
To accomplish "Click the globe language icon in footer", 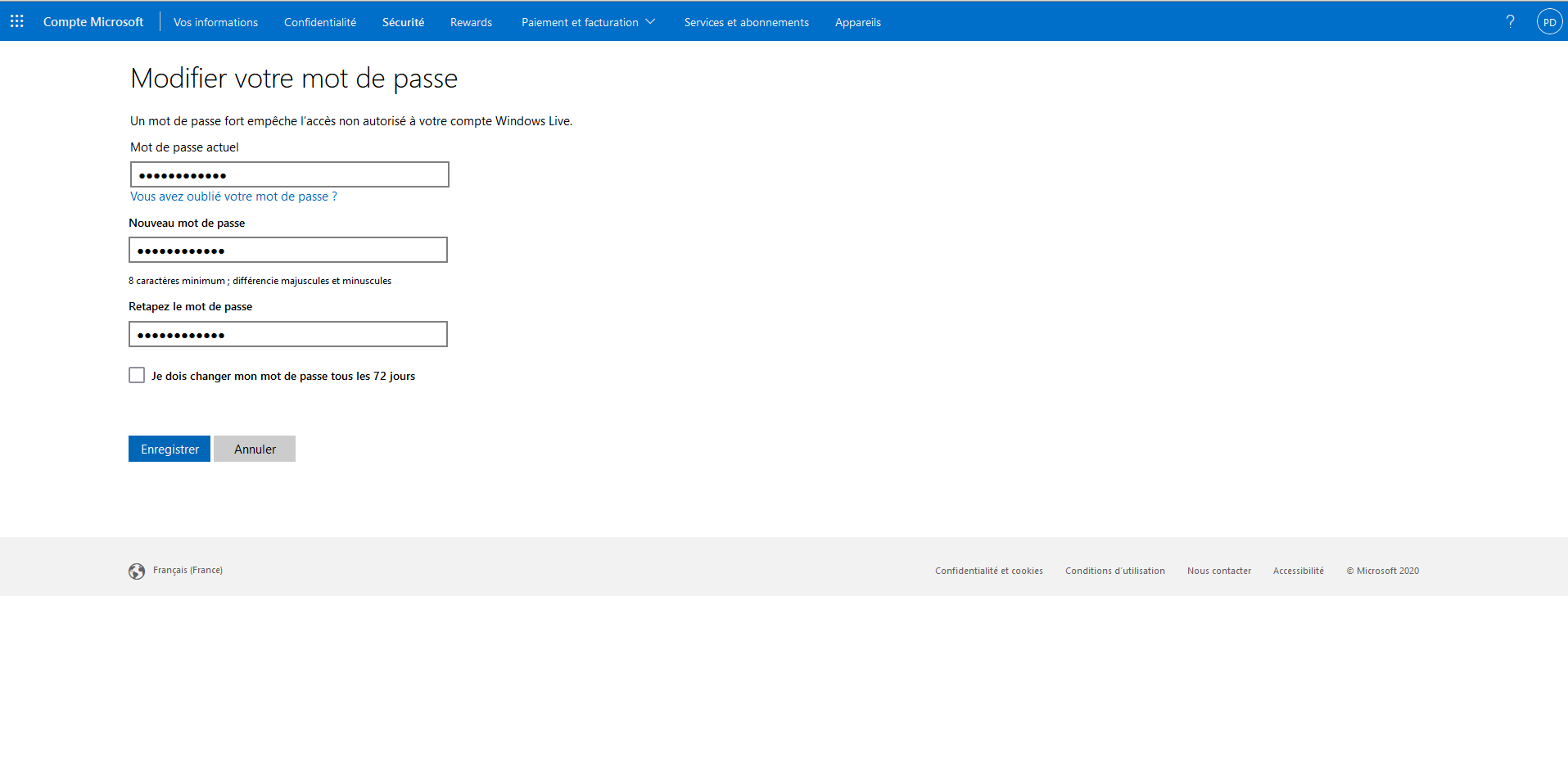I will (137, 571).
